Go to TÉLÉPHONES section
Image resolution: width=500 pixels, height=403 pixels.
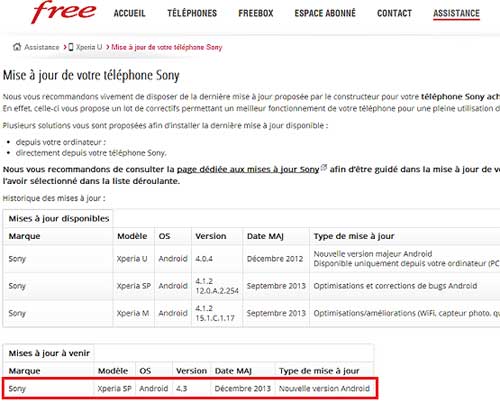(192, 14)
